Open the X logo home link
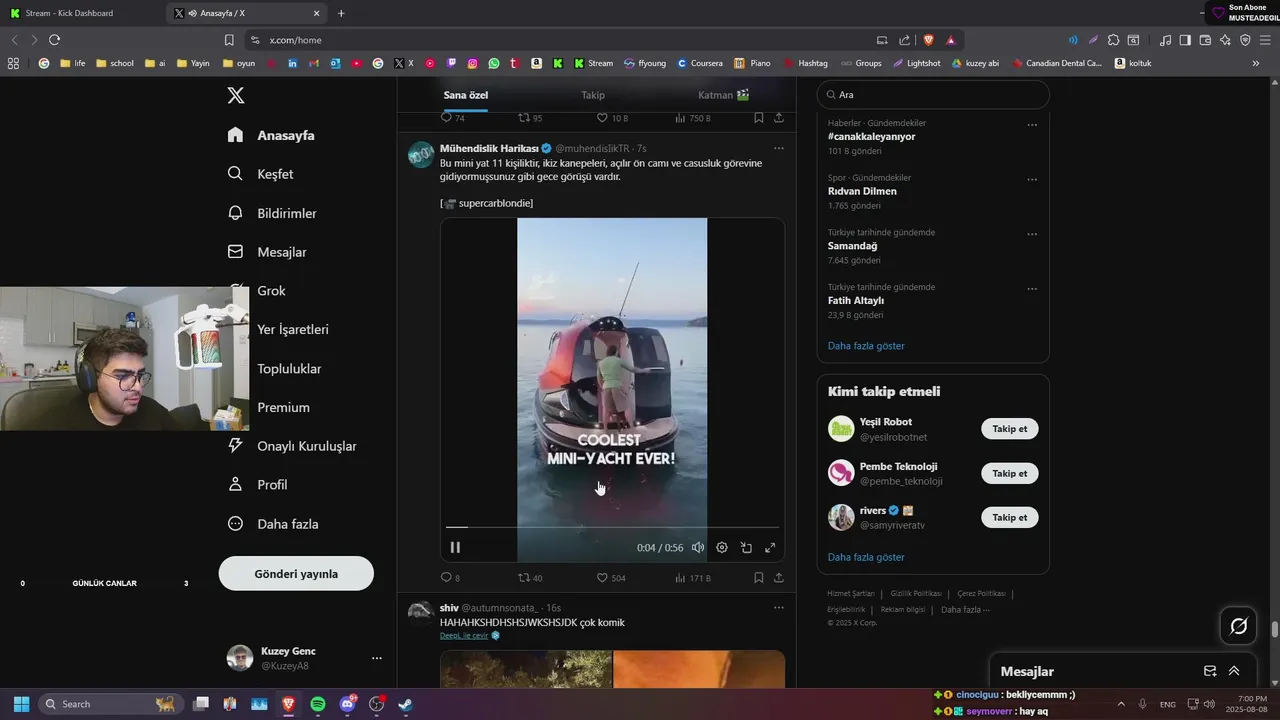Image resolution: width=1280 pixels, height=720 pixels. pyautogui.click(x=235, y=95)
